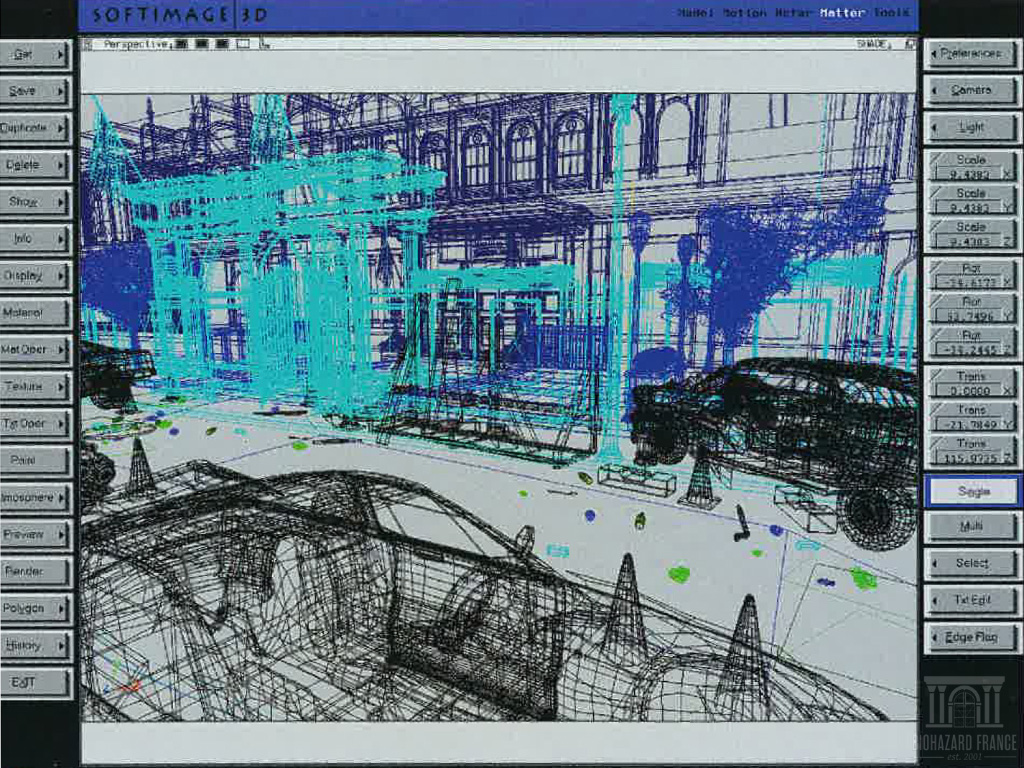
Task: Click the leftmost dark square icon beside Perspective
Action: tap(182, 44)
